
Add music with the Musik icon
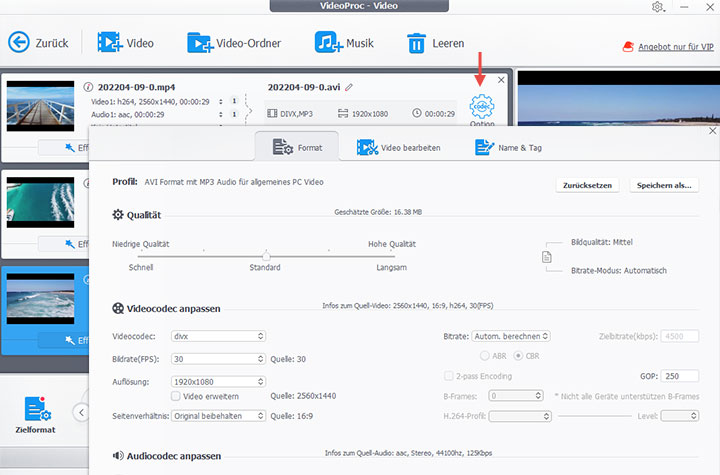point(328,43)
